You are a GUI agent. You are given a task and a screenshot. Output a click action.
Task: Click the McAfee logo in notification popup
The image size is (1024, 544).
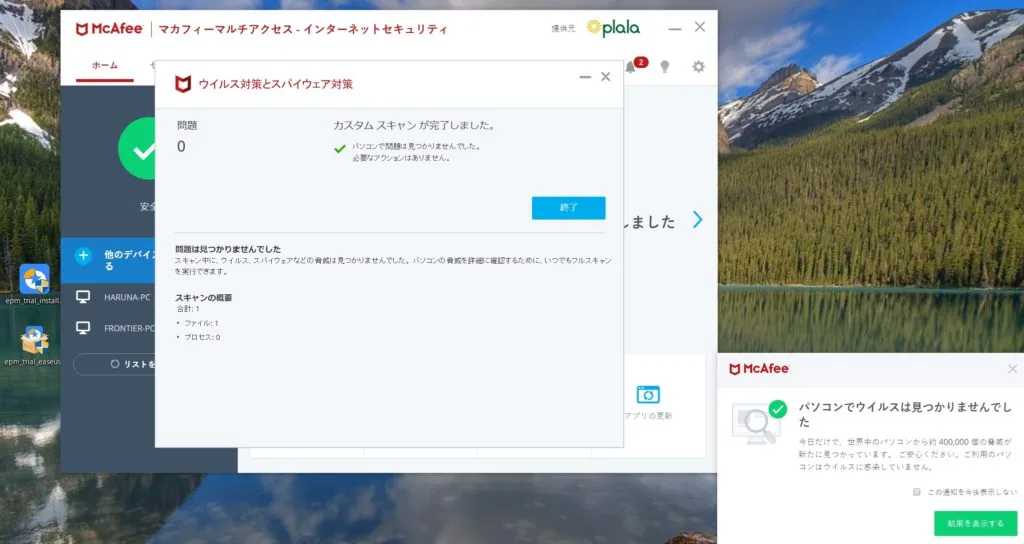tap(759, 369)
